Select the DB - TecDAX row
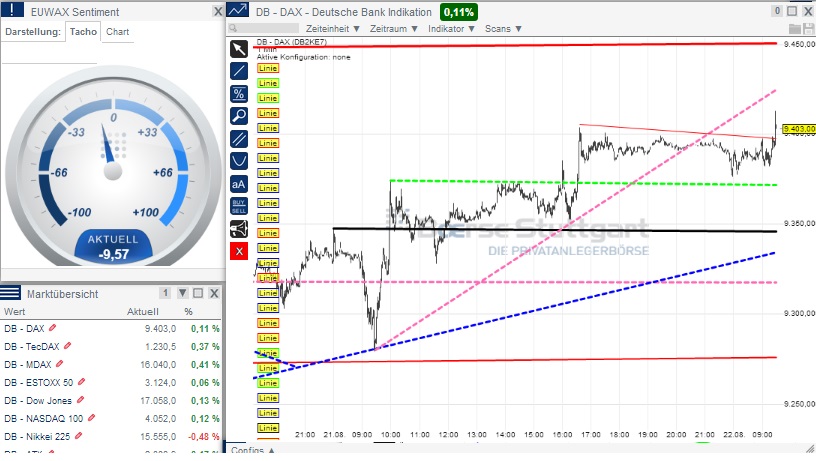 (111, 347)
